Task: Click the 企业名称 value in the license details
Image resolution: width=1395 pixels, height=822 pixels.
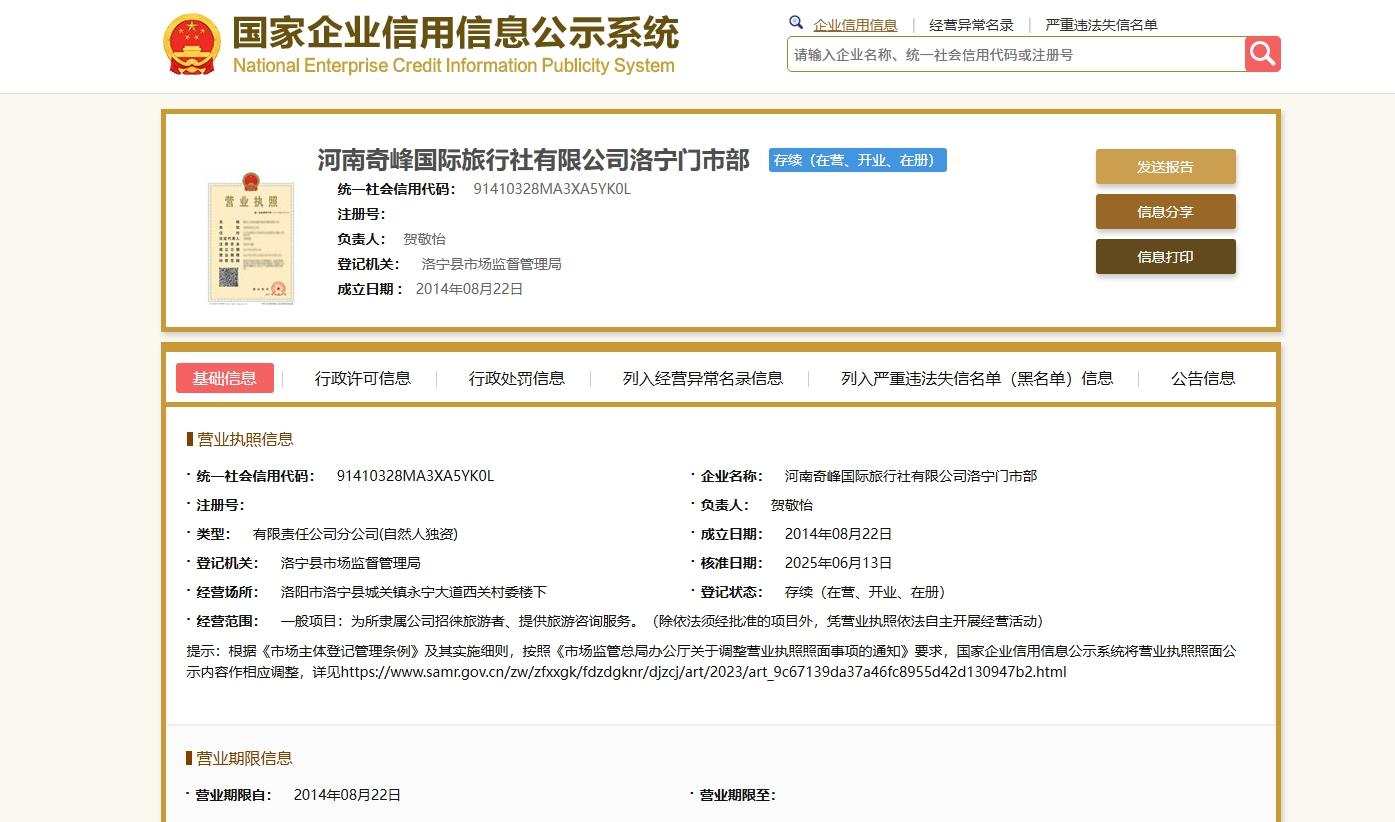Action: 911,476
